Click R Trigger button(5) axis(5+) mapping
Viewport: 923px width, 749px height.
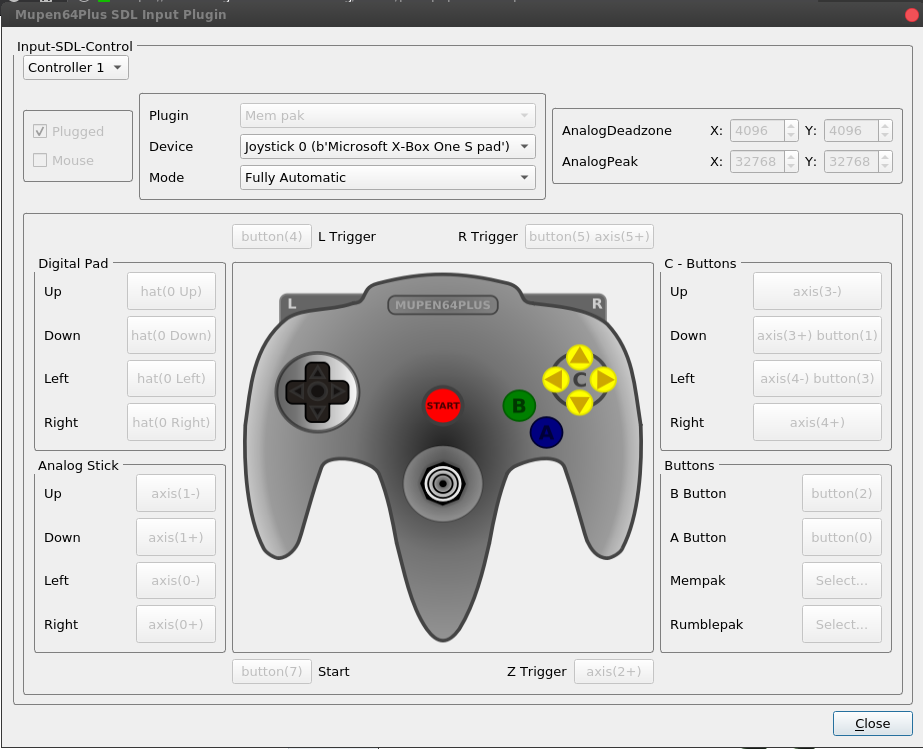click(x=589, y=237)
